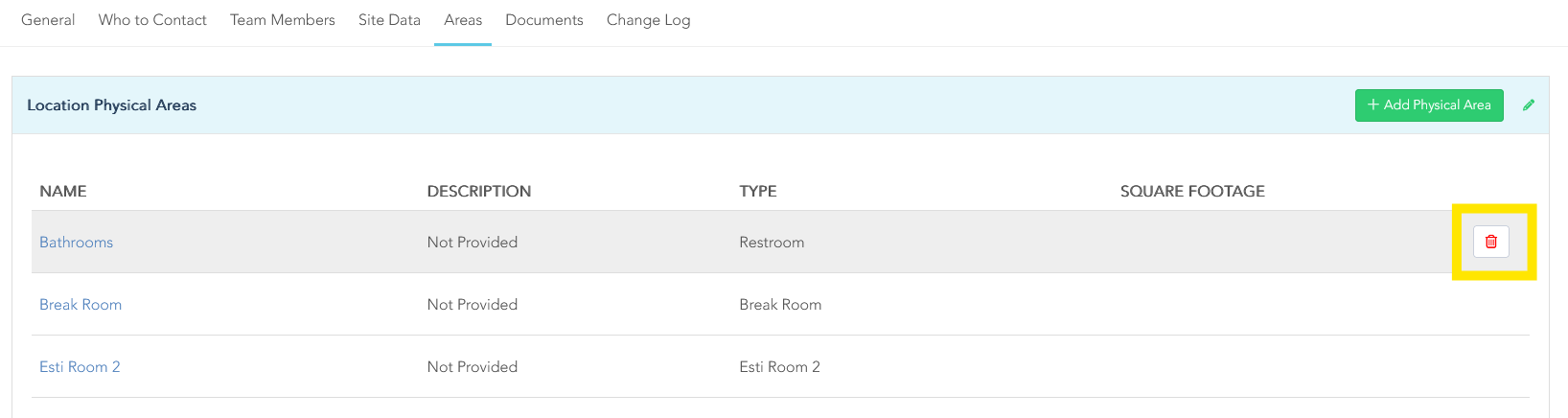This screenshot has width=1568, height=418.
Task: Open the General tab
Action: (48, 20)
